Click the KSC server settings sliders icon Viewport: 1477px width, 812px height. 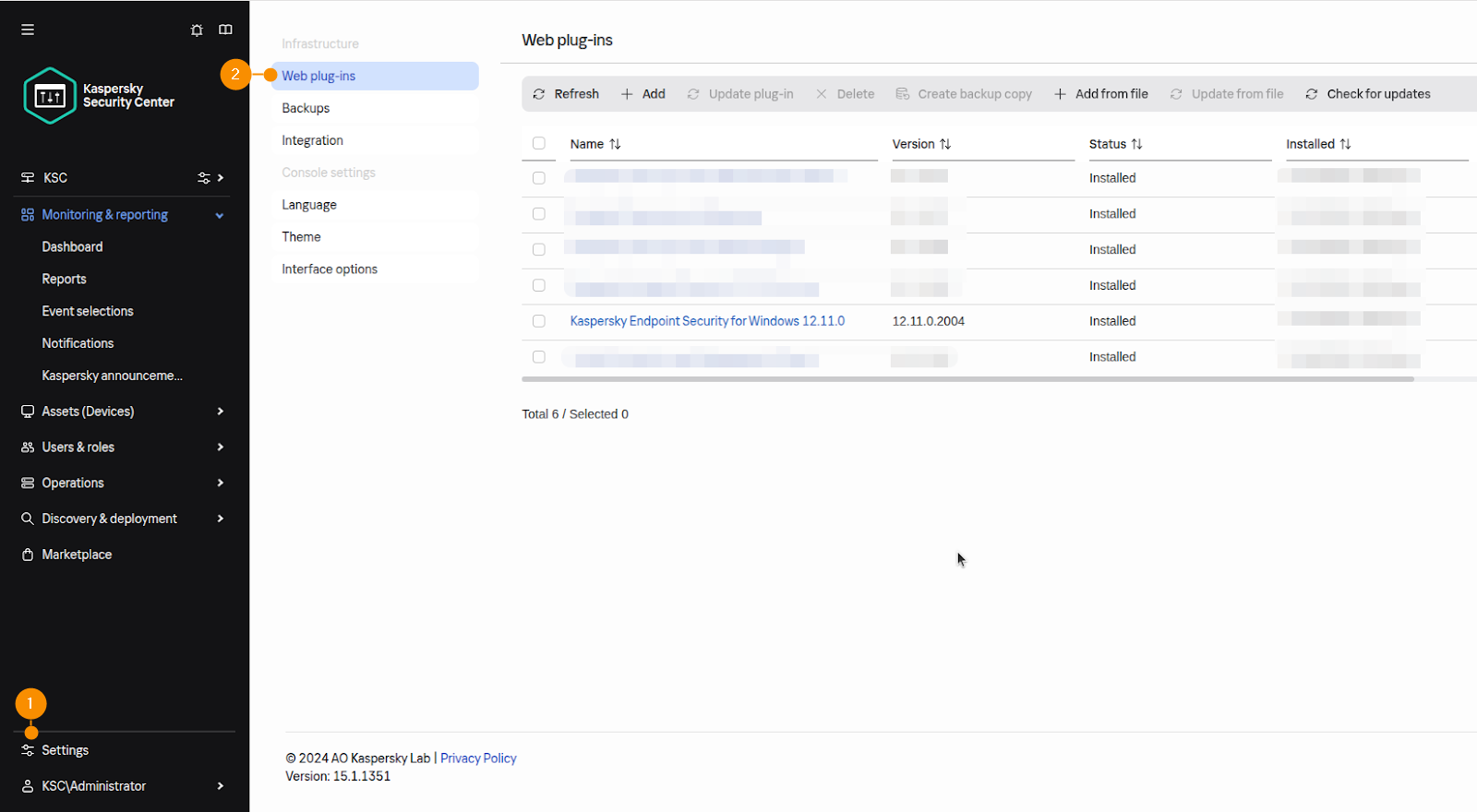click(x=204, y=178)
